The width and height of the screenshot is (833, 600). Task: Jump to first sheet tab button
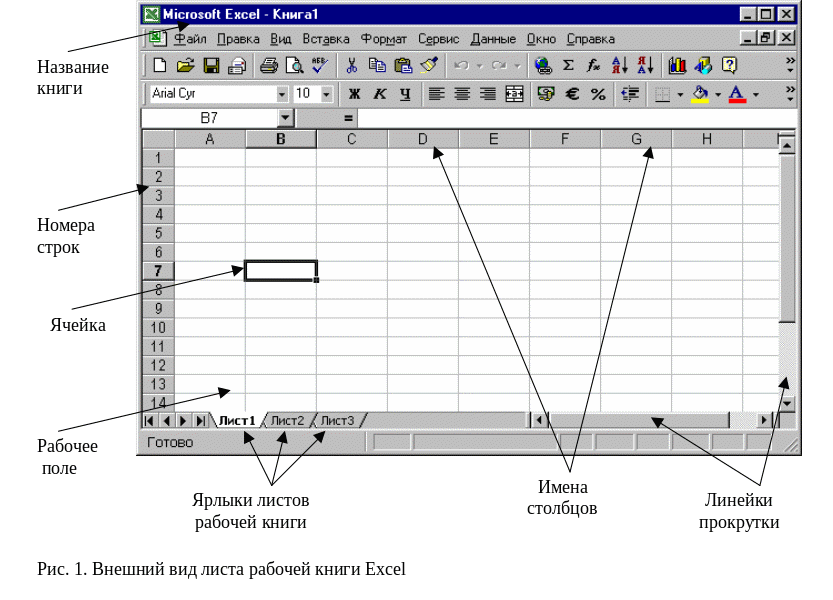click(x=149, y=420)
